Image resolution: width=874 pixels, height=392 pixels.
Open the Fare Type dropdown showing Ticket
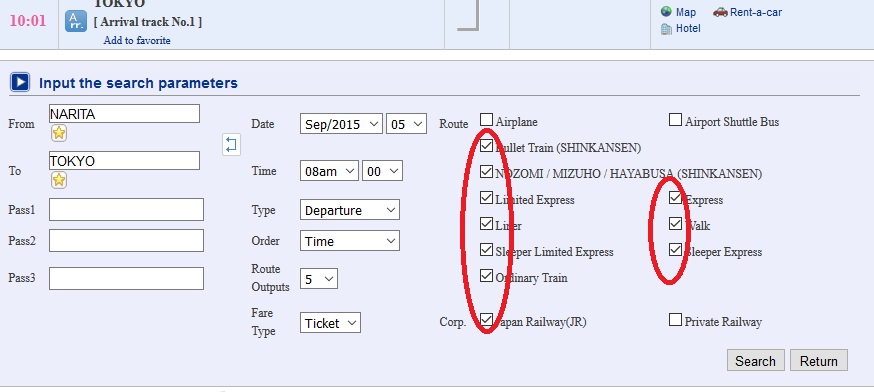pyautogui.click(x=330, y=323)
